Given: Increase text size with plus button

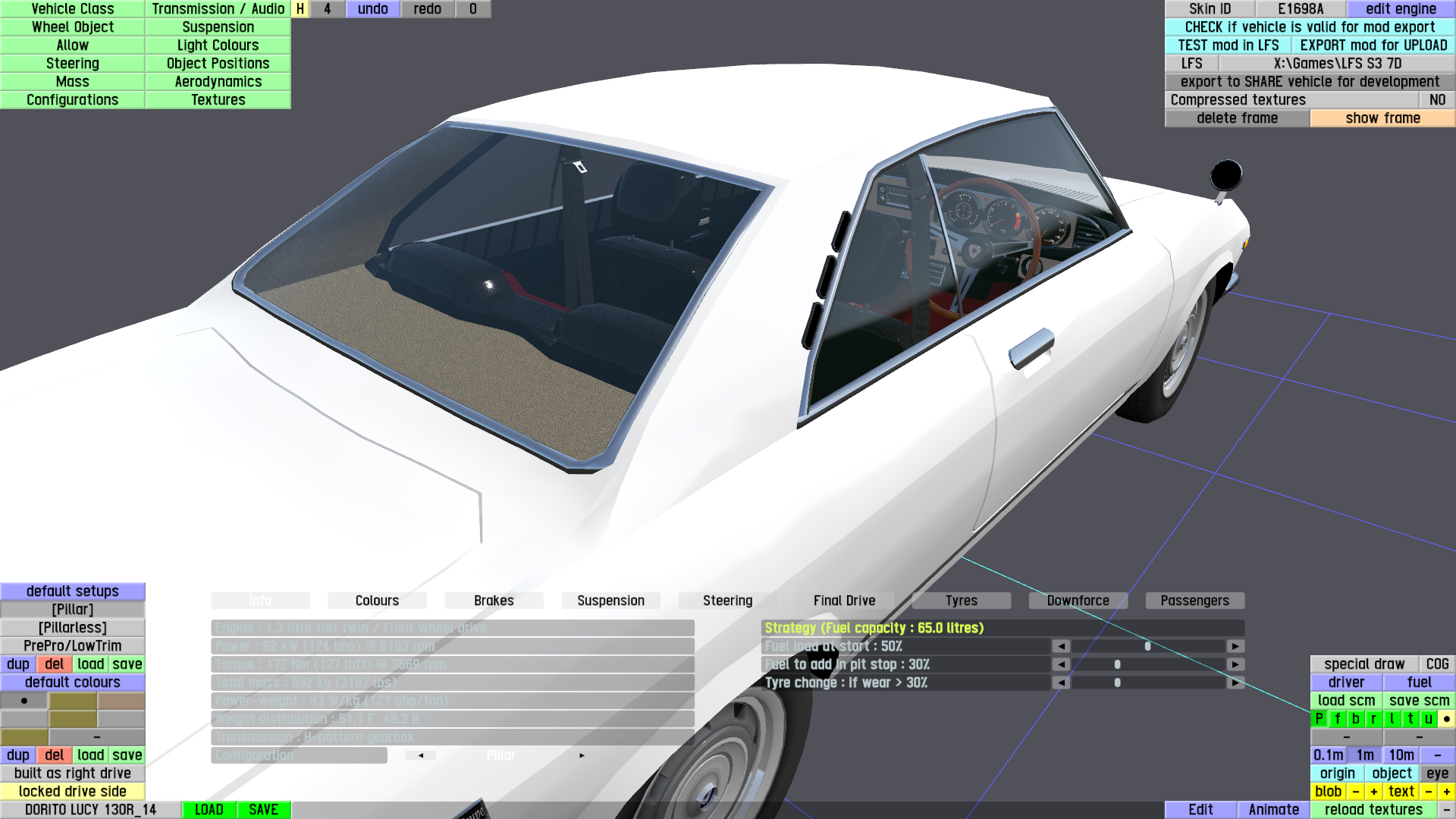Looking at the screenshot, I should (1446, 792).
